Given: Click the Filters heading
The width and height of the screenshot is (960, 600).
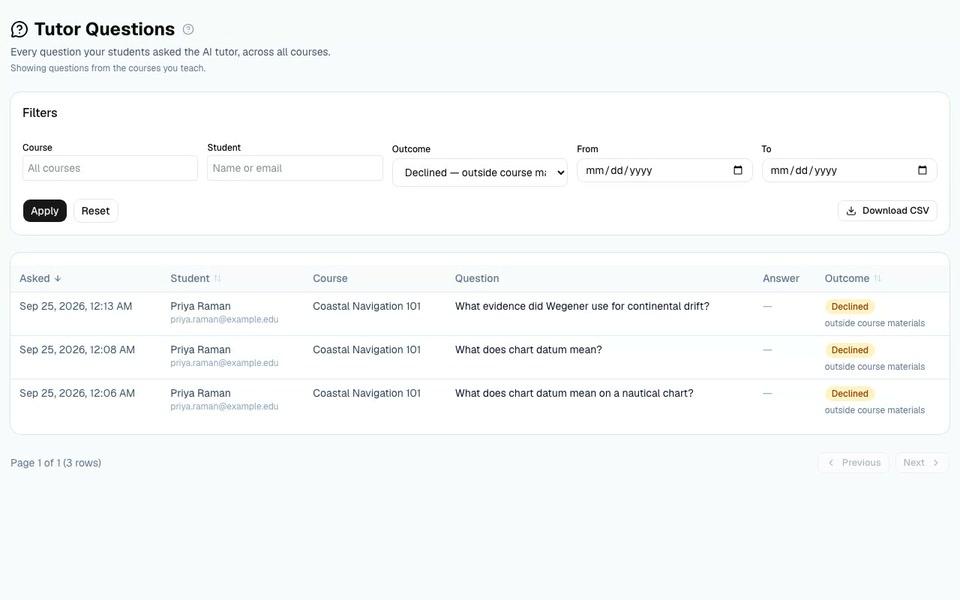Looking at the screenshot, I should point(40,113).
